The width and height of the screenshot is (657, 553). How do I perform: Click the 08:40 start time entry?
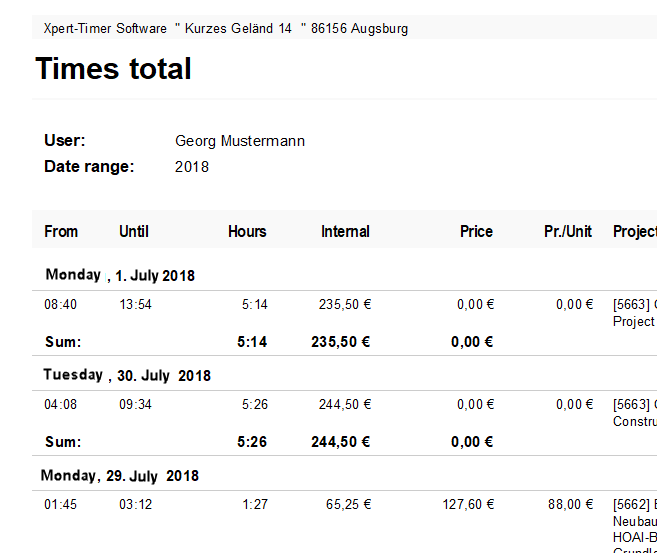click(60, 305)
